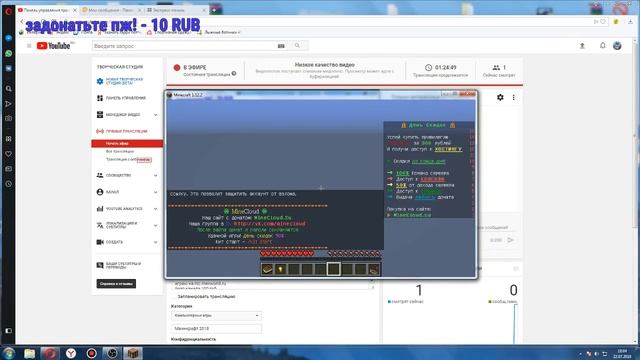This screenshot has height=360, width=640.
Task: Open the speed dial grid icon in sidebar
Action: coord(8,139)
